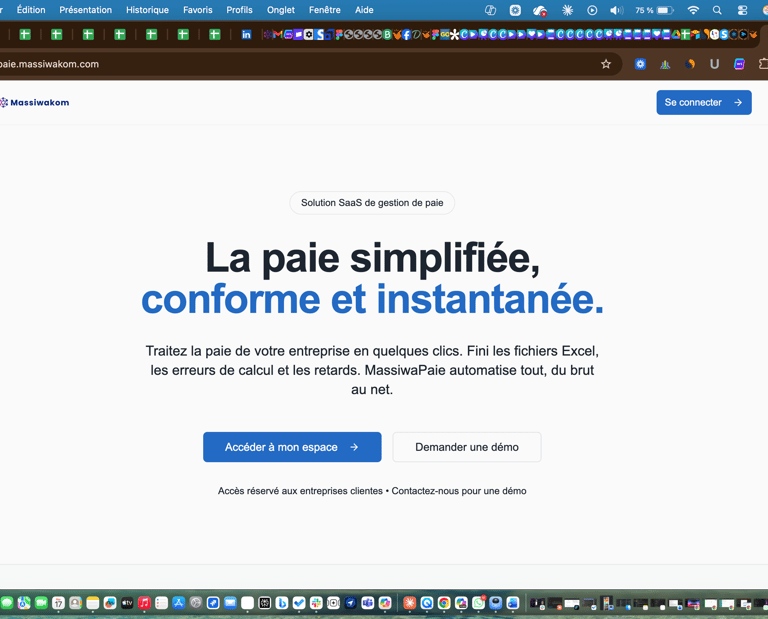Open Messages from the Dock
The width and height of the screenshot is (768, 619).
pyautogui.click(x=7, y=603)
